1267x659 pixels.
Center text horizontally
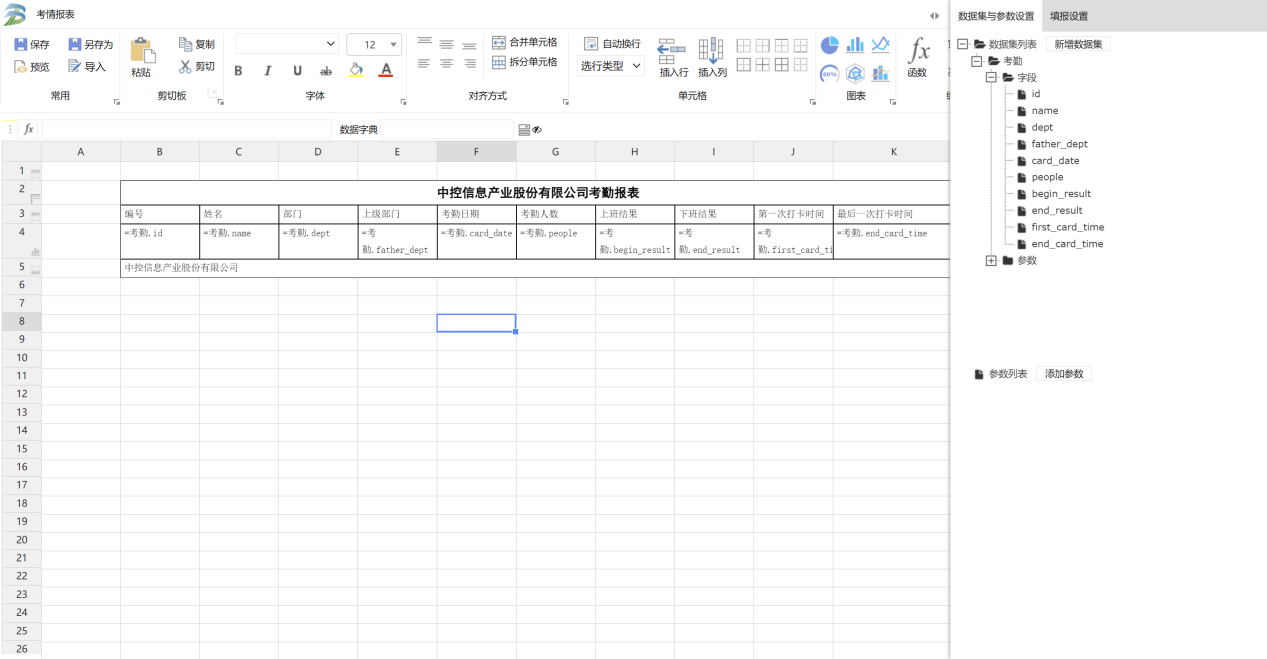[x=447, y=63]
